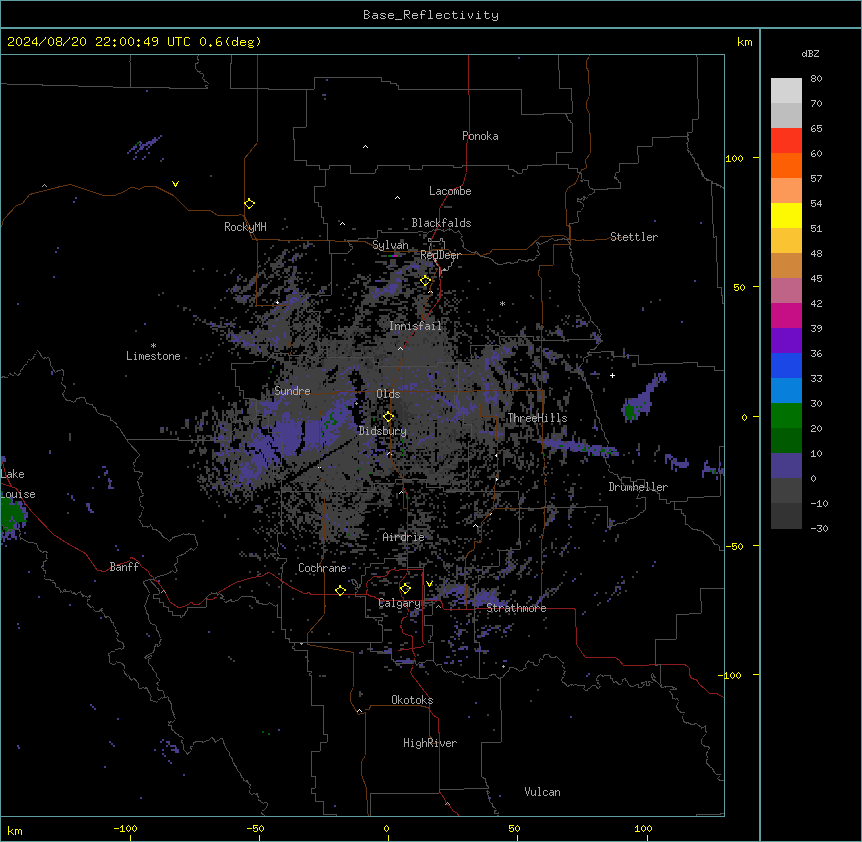Click the white asterisk marker above Limestone
The height and width of the screenshot is (842, 862).
pyautogui.click(x=153, y=346)
